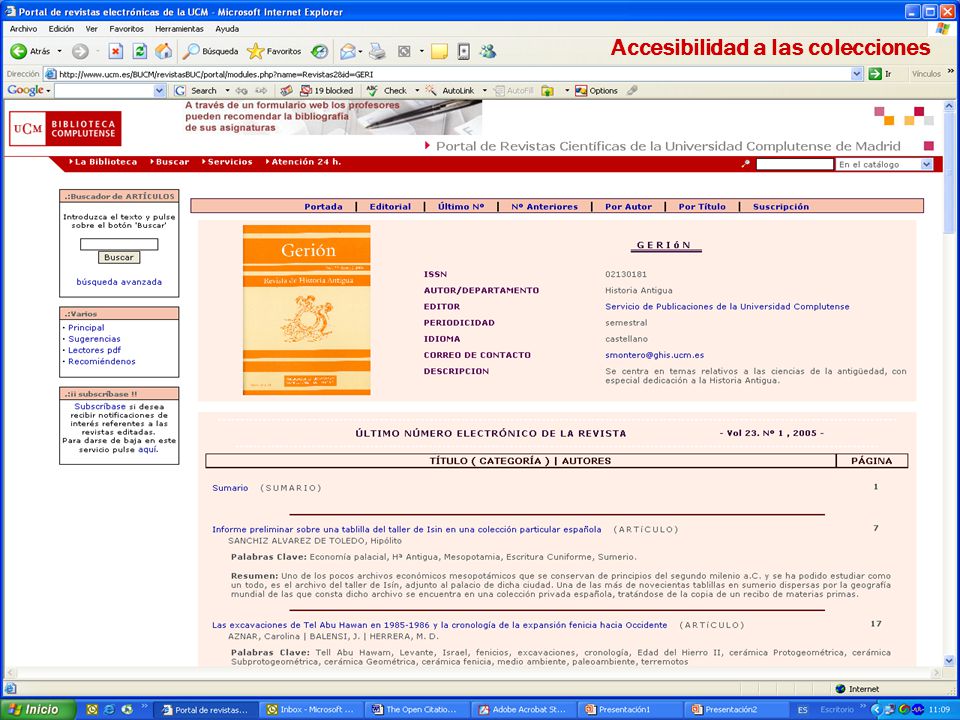Browse the Por Autor tab
This screenshot has width=960, height=720.
(628, 207)
